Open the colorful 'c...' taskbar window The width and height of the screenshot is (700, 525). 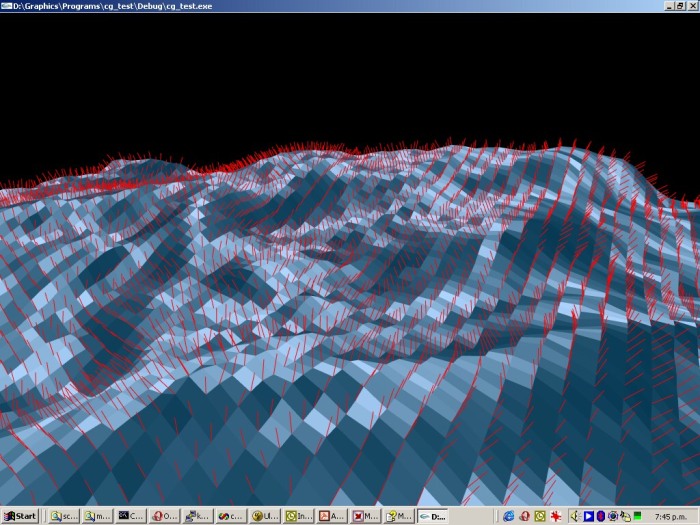[231, 516]
